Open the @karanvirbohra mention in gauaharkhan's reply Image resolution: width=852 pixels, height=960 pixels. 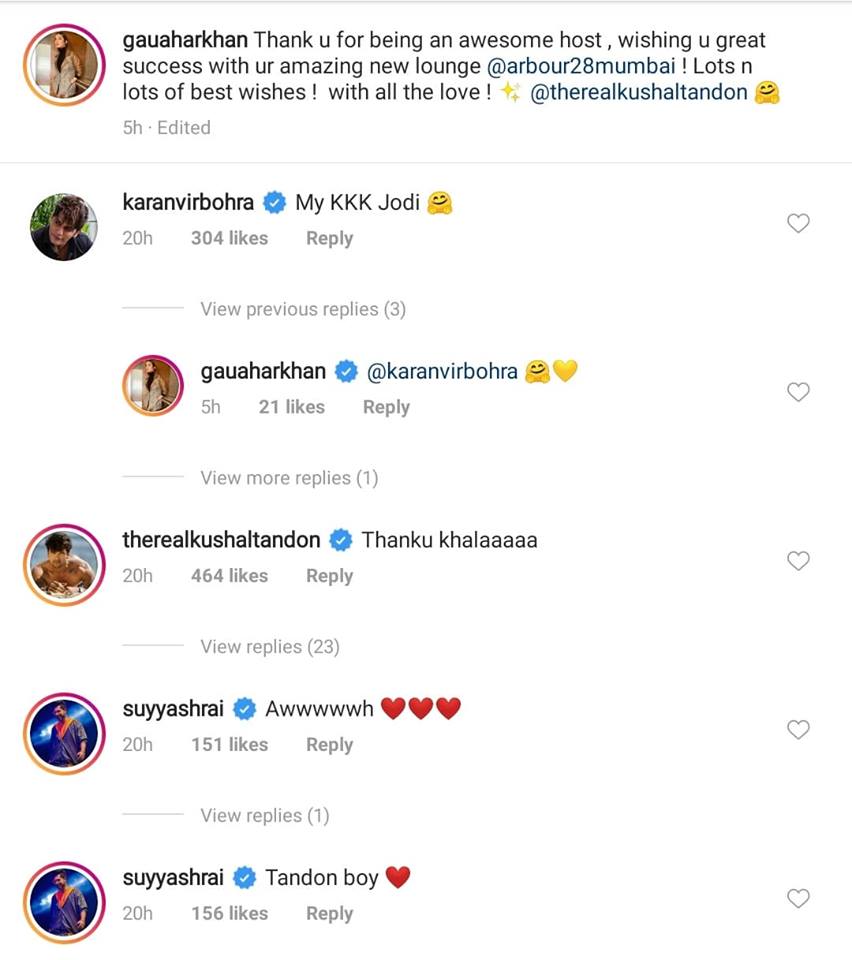(443, 370)
